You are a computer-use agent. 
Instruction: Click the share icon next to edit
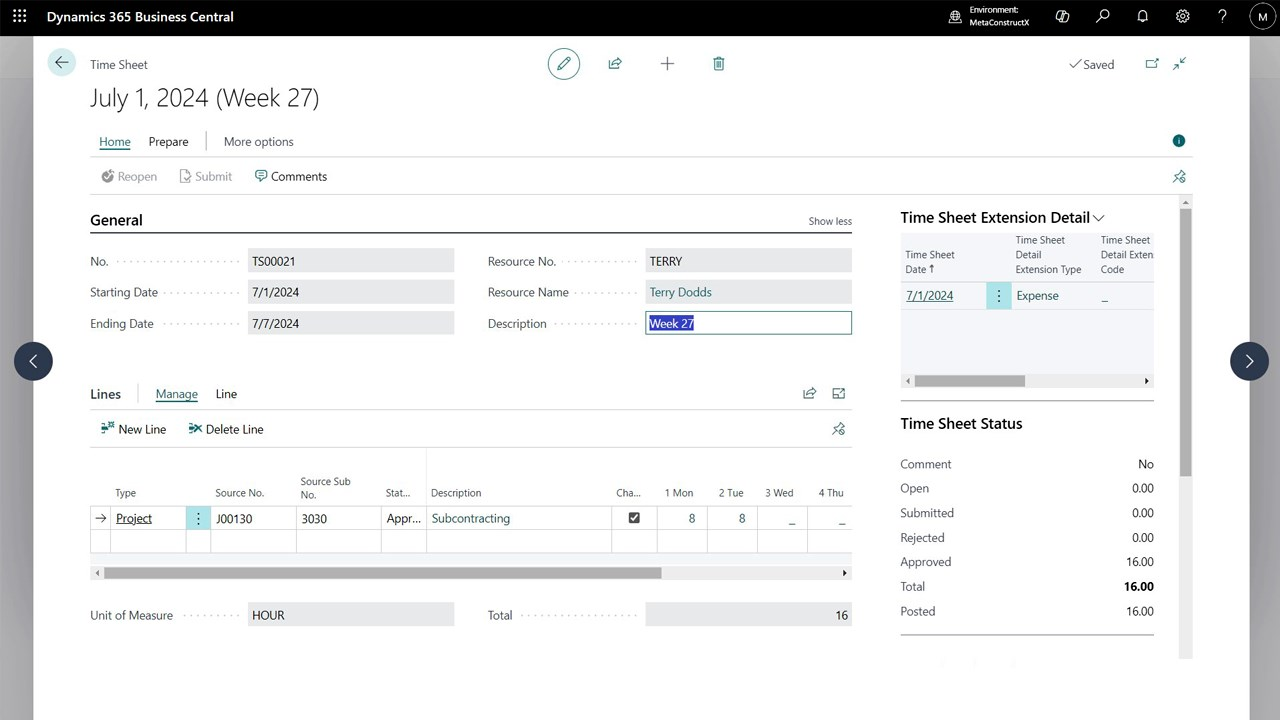615,64
